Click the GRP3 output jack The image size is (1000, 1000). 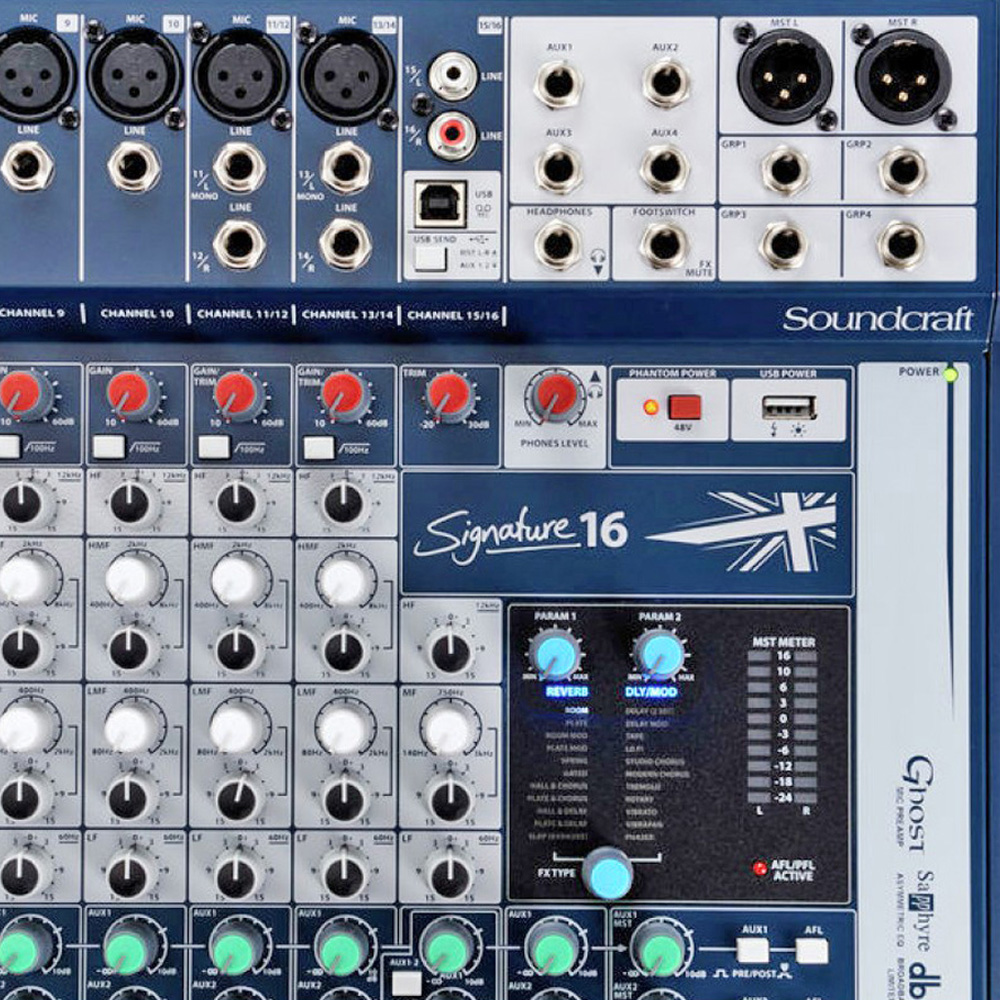tap(784, 246)
